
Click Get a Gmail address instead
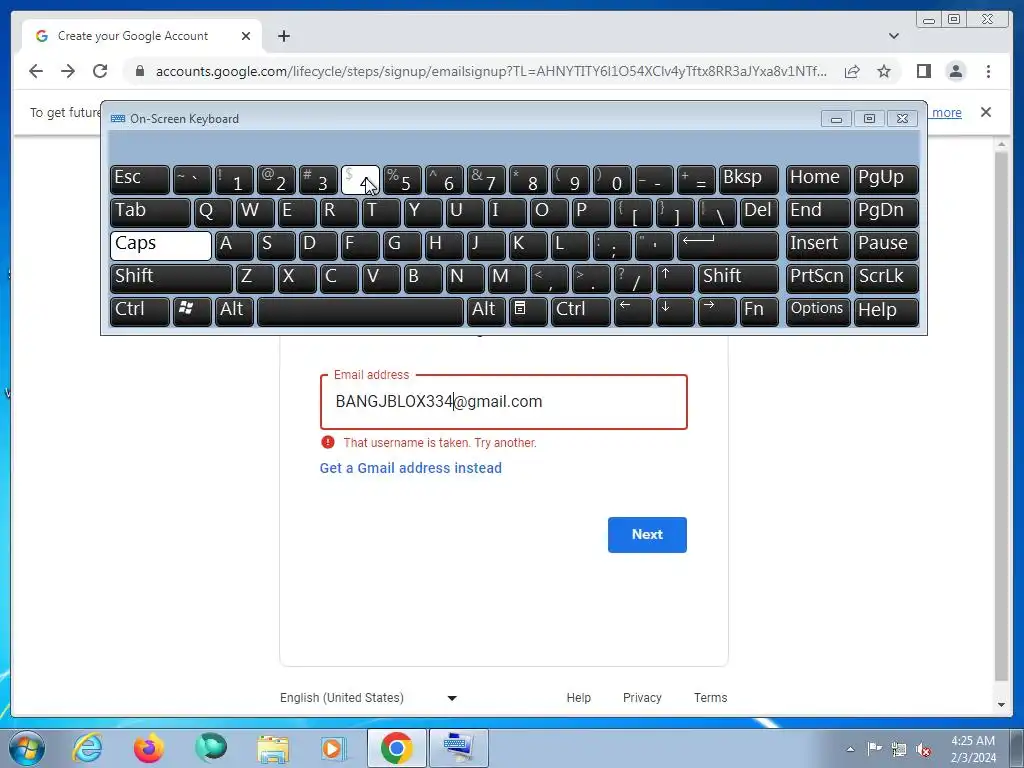pos(411,468)
